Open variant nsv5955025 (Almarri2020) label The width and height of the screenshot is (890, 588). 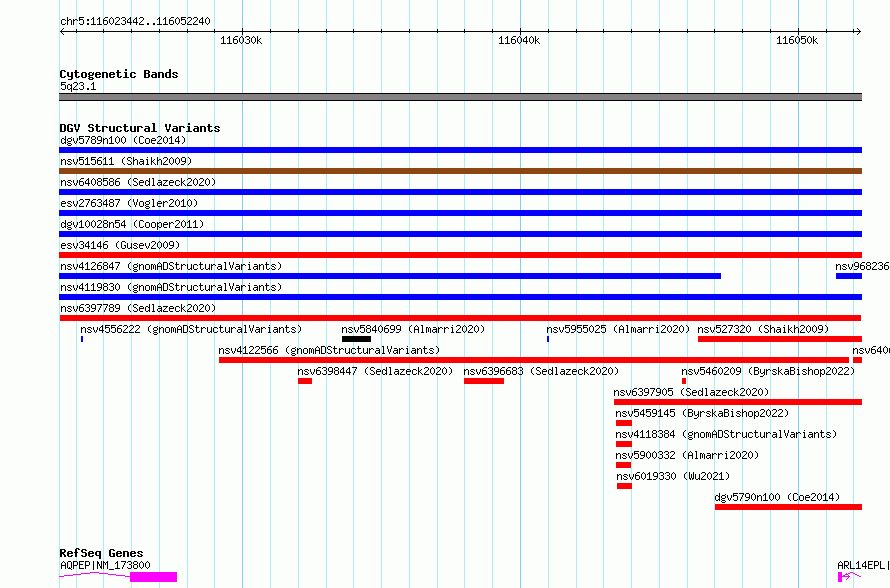click(618, 329)
